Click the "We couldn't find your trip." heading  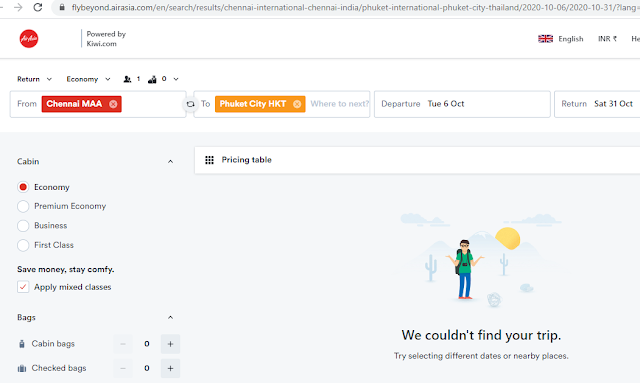tap(481, 335)
